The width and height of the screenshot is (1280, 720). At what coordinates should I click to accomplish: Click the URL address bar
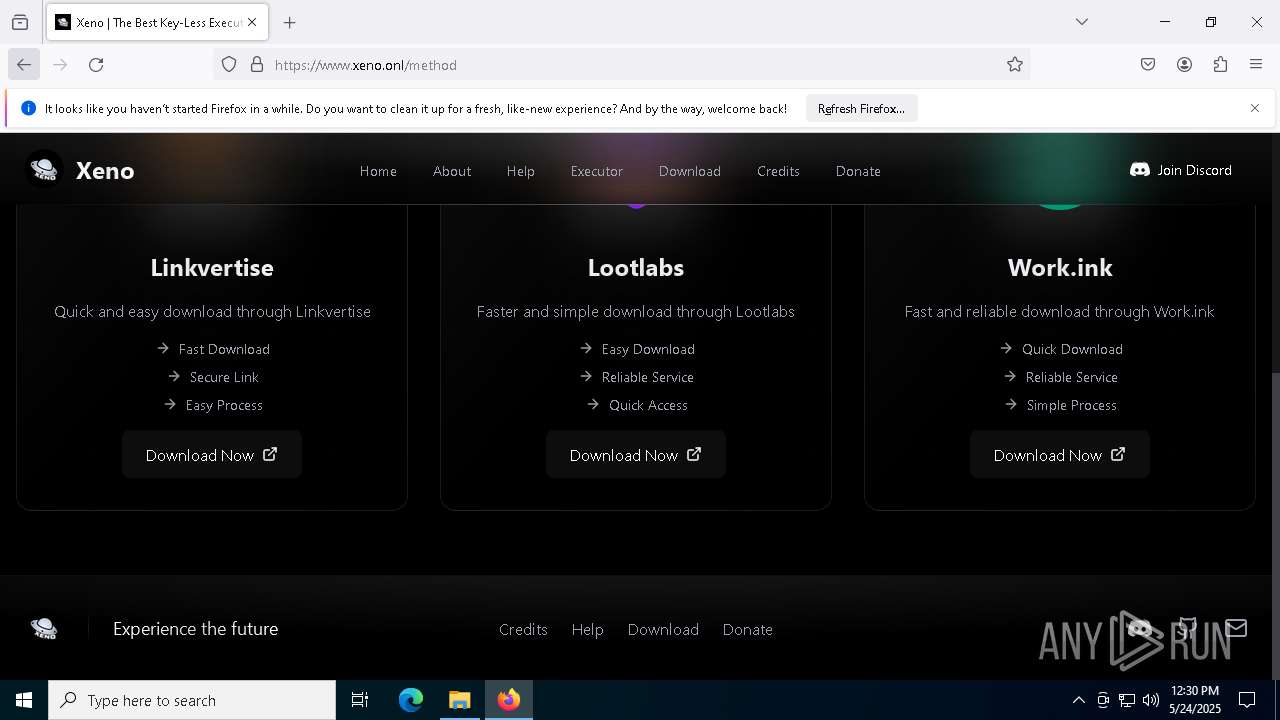pos(620,65)
